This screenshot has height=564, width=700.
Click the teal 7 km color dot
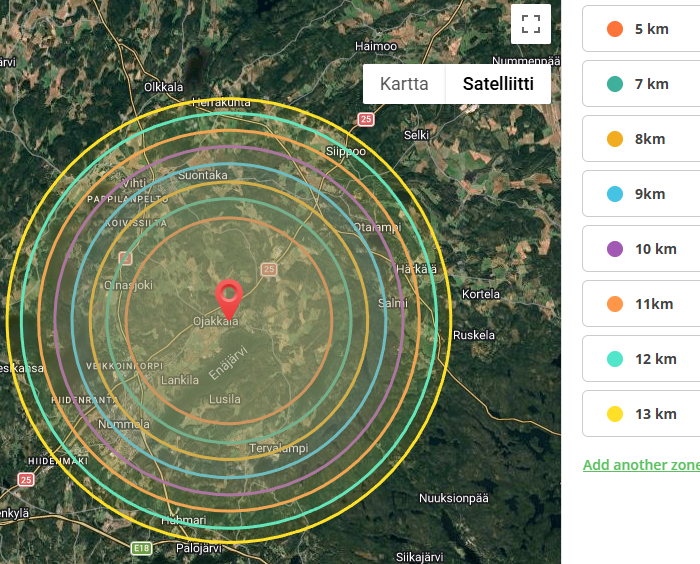coord(615,84)
